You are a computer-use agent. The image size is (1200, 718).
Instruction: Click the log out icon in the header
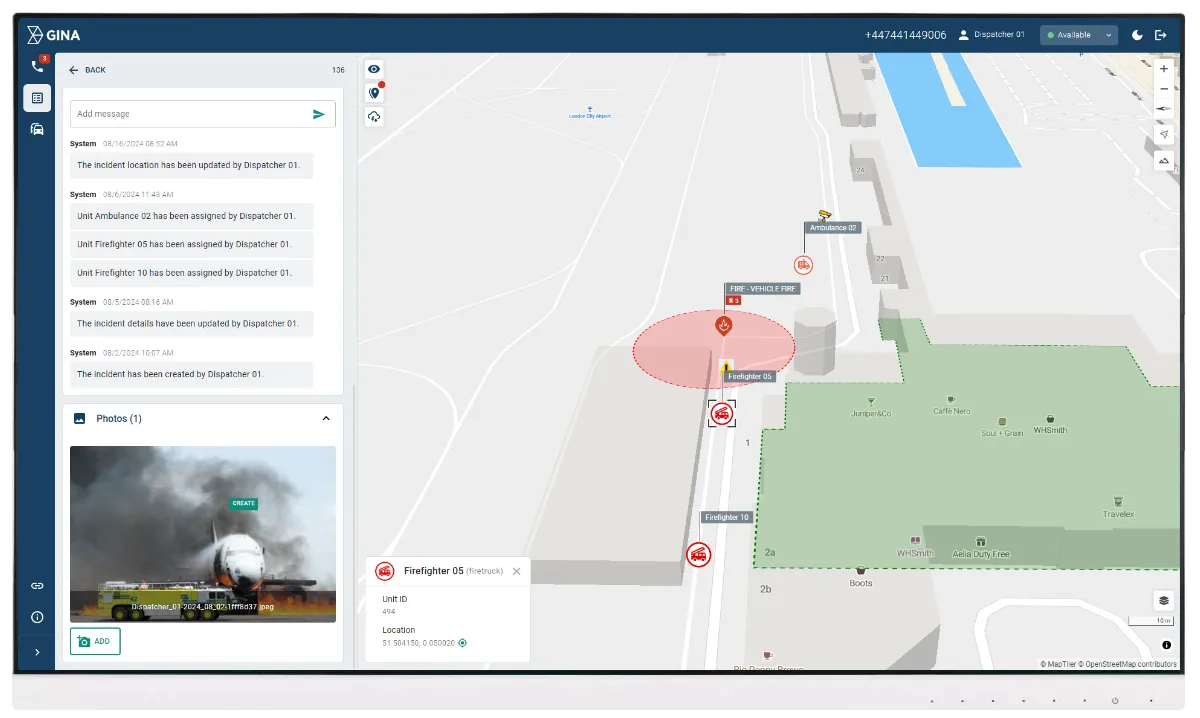(x=1161, y=34)
